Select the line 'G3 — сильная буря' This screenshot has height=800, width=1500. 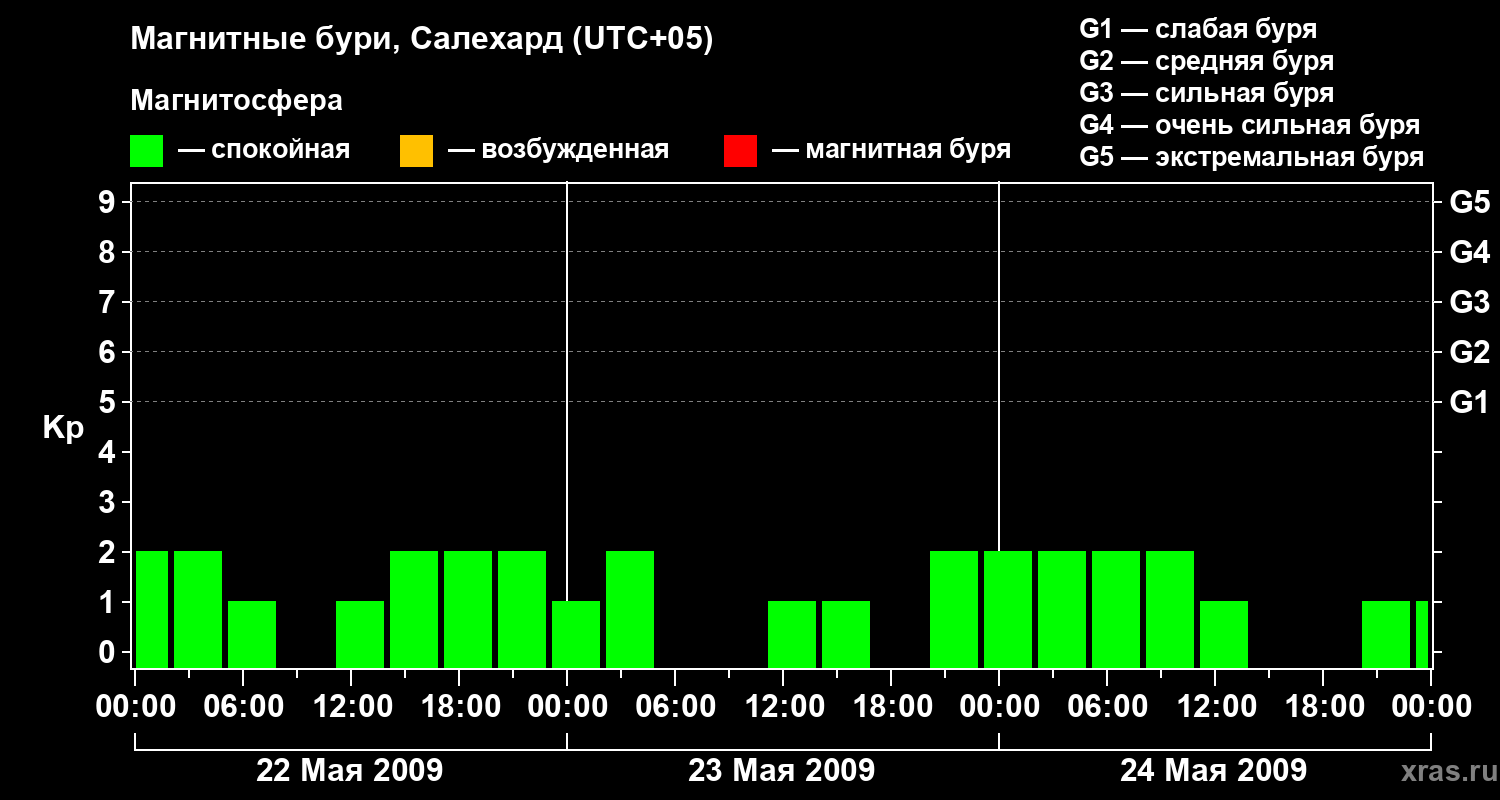coord(1207,93)
